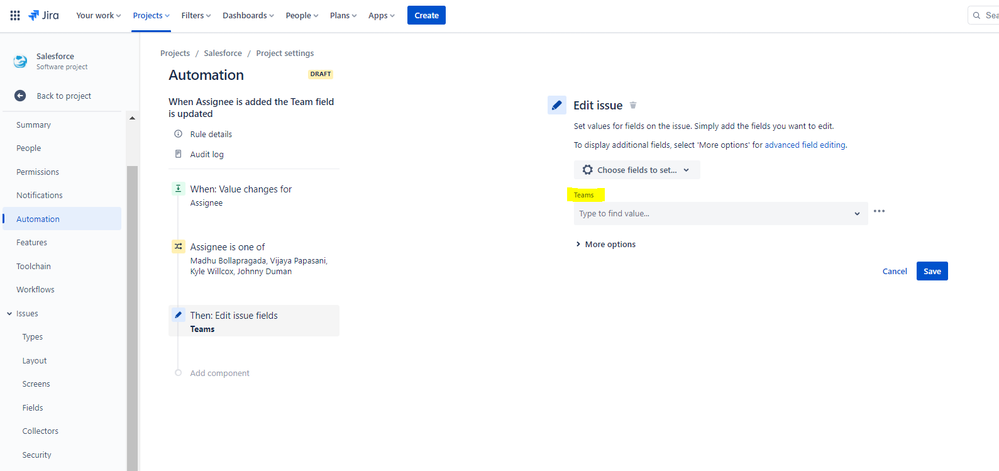This screenshot has width=999, height=471.
Task: Open Choose fields to set dropdown
Action: tap(636, 170)
